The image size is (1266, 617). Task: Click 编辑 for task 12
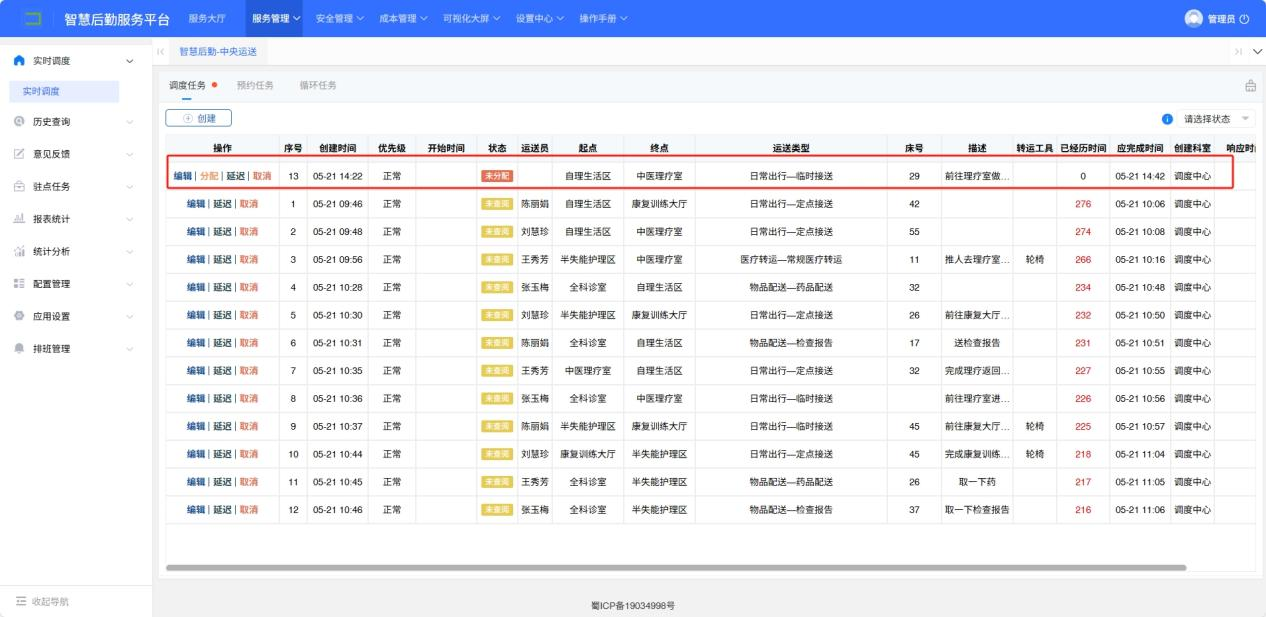[196, 510]
